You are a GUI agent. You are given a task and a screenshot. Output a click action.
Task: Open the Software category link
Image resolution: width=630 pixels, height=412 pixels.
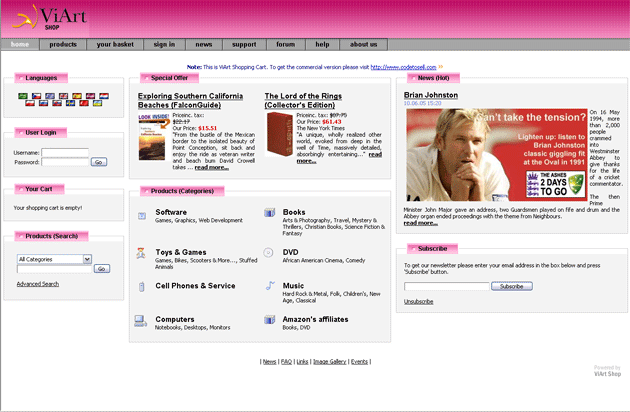[171, 212]
